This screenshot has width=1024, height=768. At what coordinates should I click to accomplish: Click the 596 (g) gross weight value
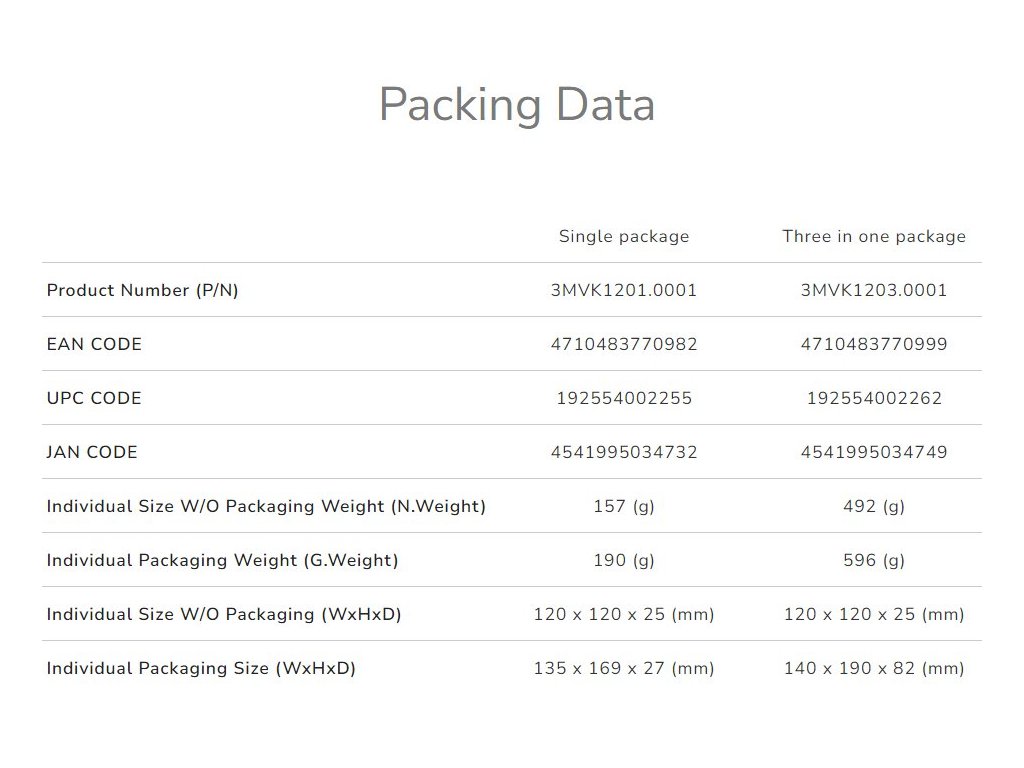pos(874,561)
